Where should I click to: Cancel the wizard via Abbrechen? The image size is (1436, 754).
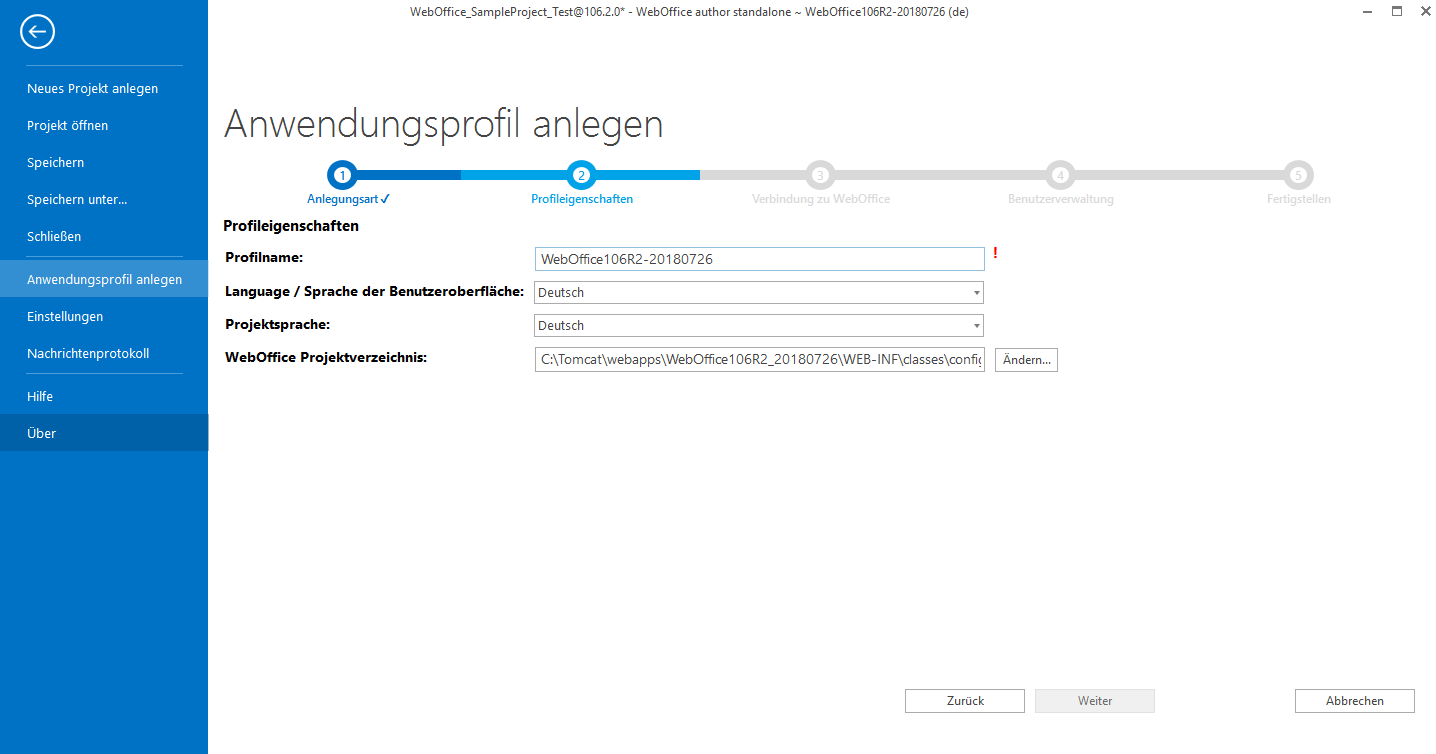1354,700
